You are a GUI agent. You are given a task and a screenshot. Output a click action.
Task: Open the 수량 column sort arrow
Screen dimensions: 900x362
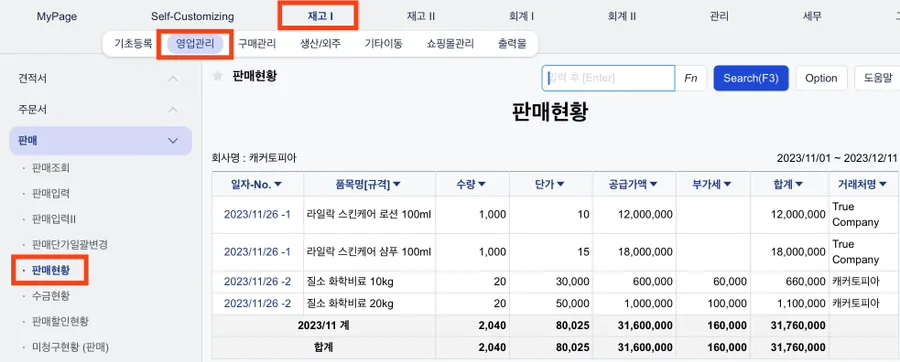coord(482,184)
